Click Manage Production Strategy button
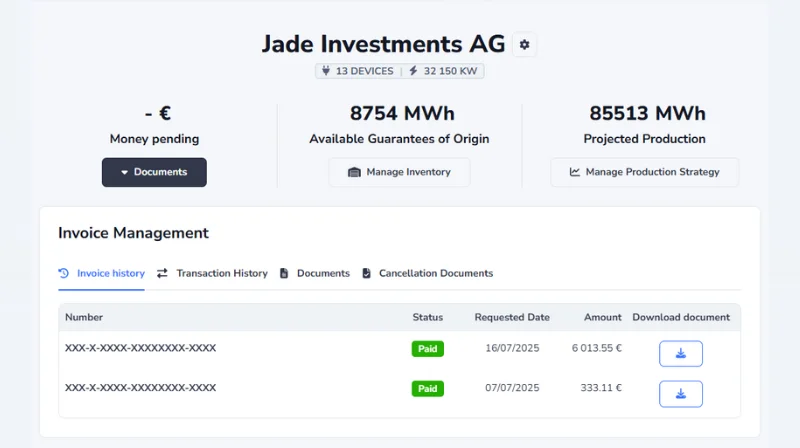 tap(644, 172)
